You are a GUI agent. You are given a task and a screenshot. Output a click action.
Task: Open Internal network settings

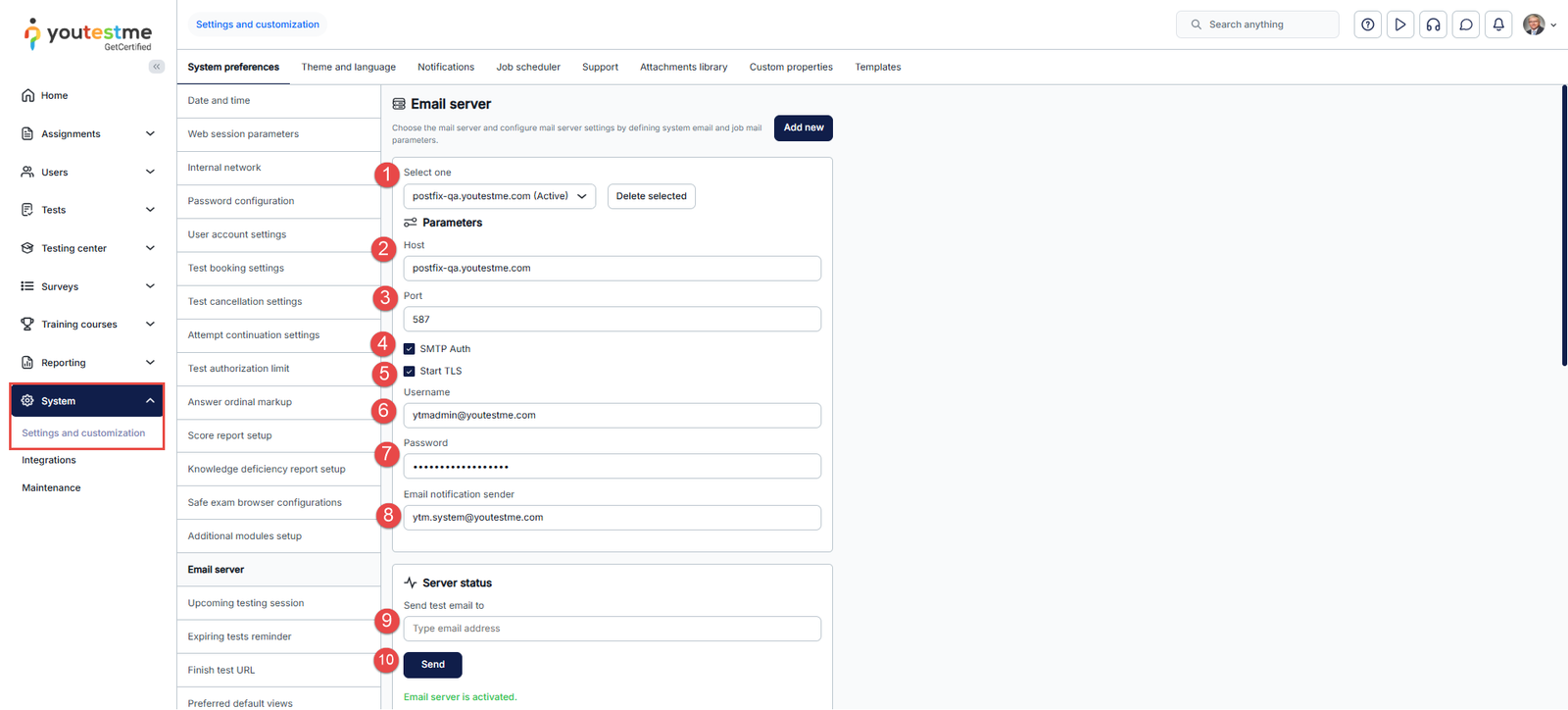click(x=278, y=168)
